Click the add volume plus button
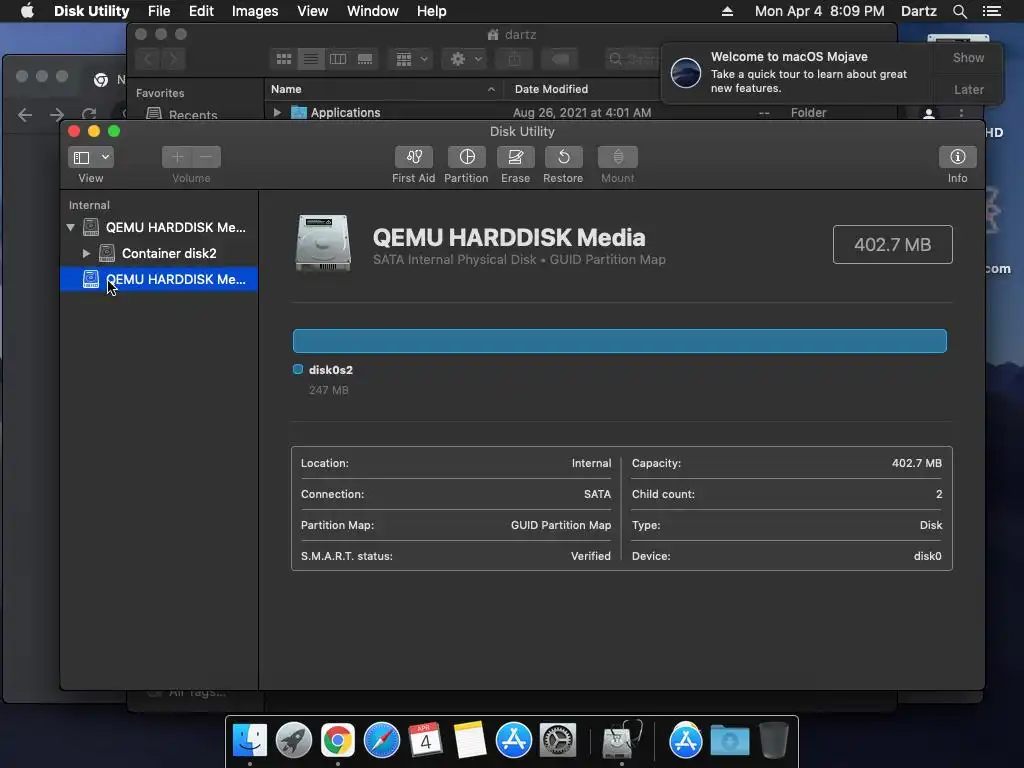1024x768 pixels. 177,157
